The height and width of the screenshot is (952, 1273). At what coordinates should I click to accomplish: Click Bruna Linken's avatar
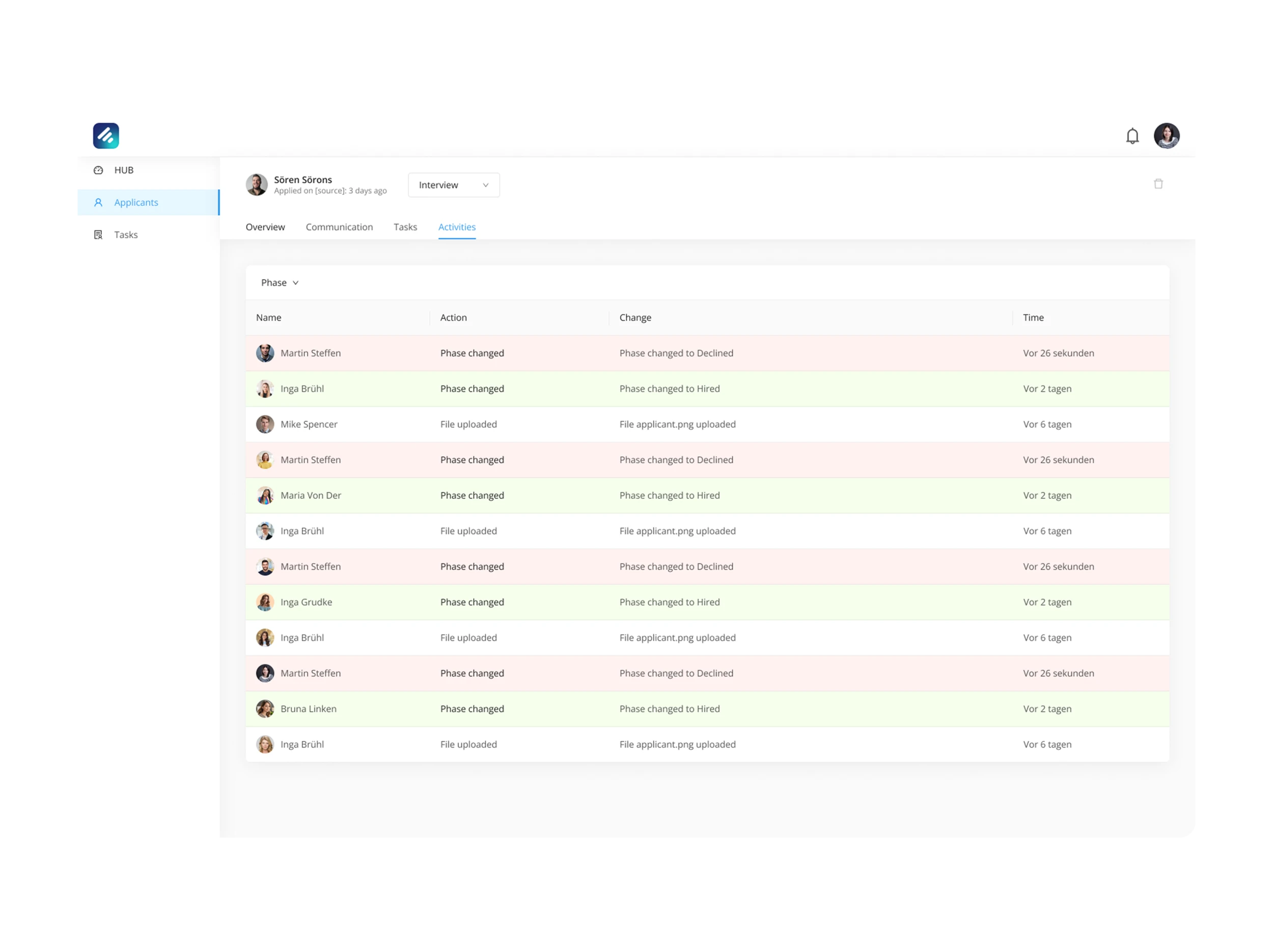coord(265,709)
